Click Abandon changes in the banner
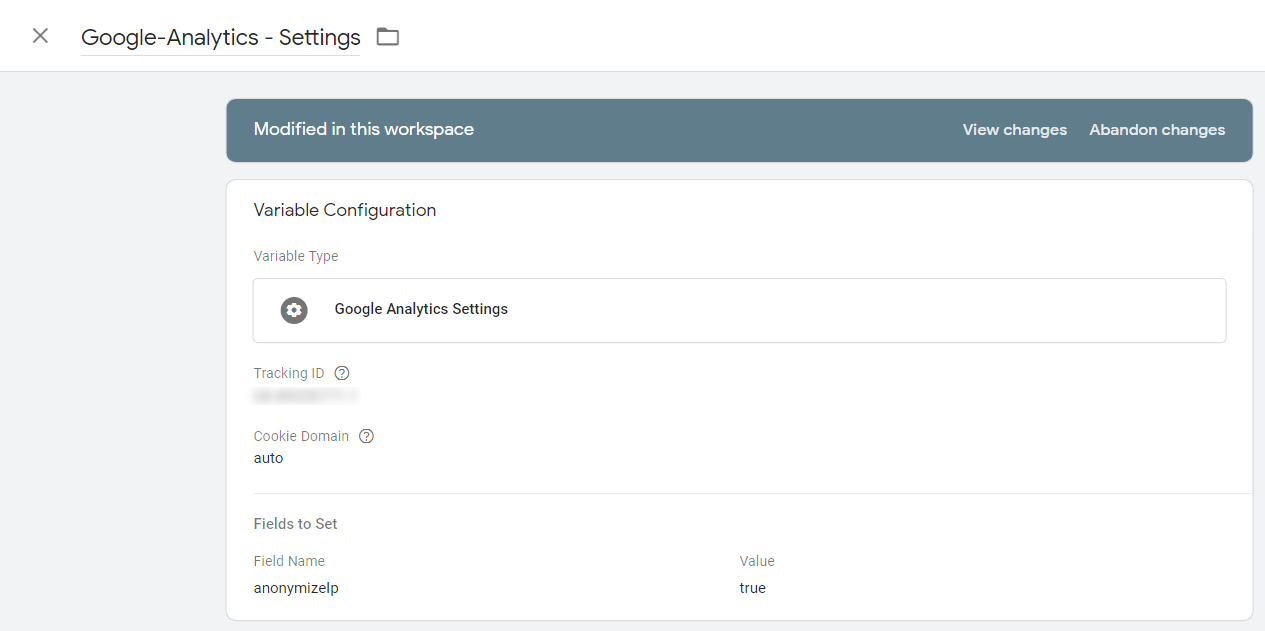Image resolution: width=1265 pixels, height=631 pixels. pos(1157,130)
